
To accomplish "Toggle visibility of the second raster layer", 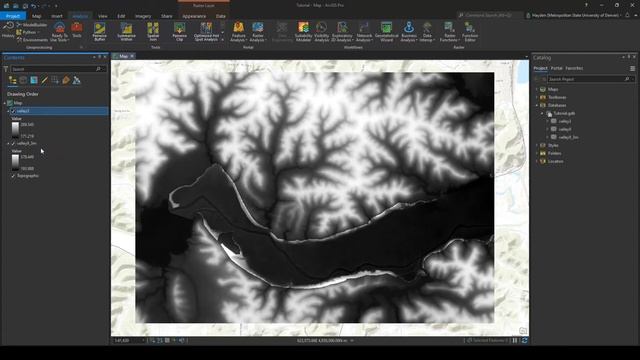I will (13, 144).
